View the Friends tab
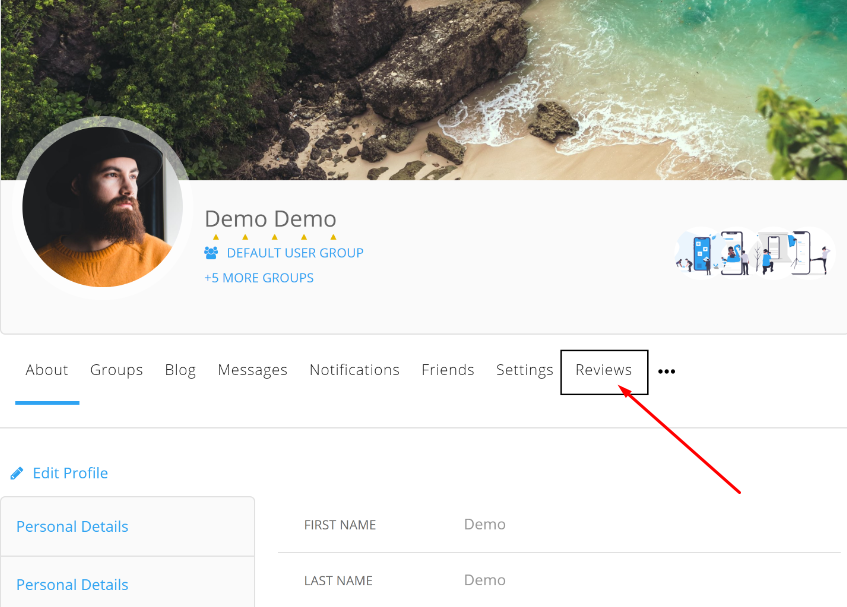 pos(448,370)
